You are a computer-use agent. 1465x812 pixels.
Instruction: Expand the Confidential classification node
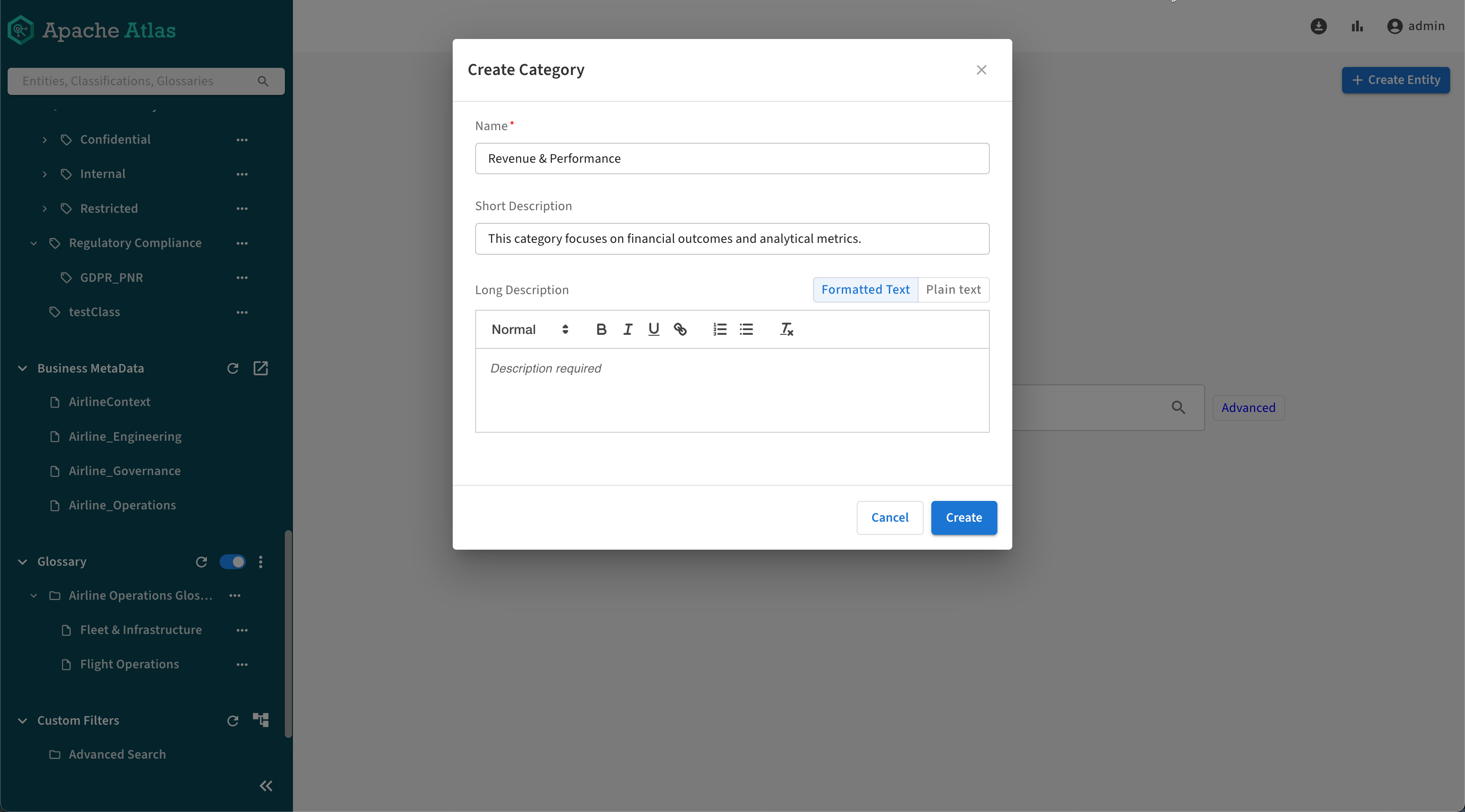coord(45,140)
